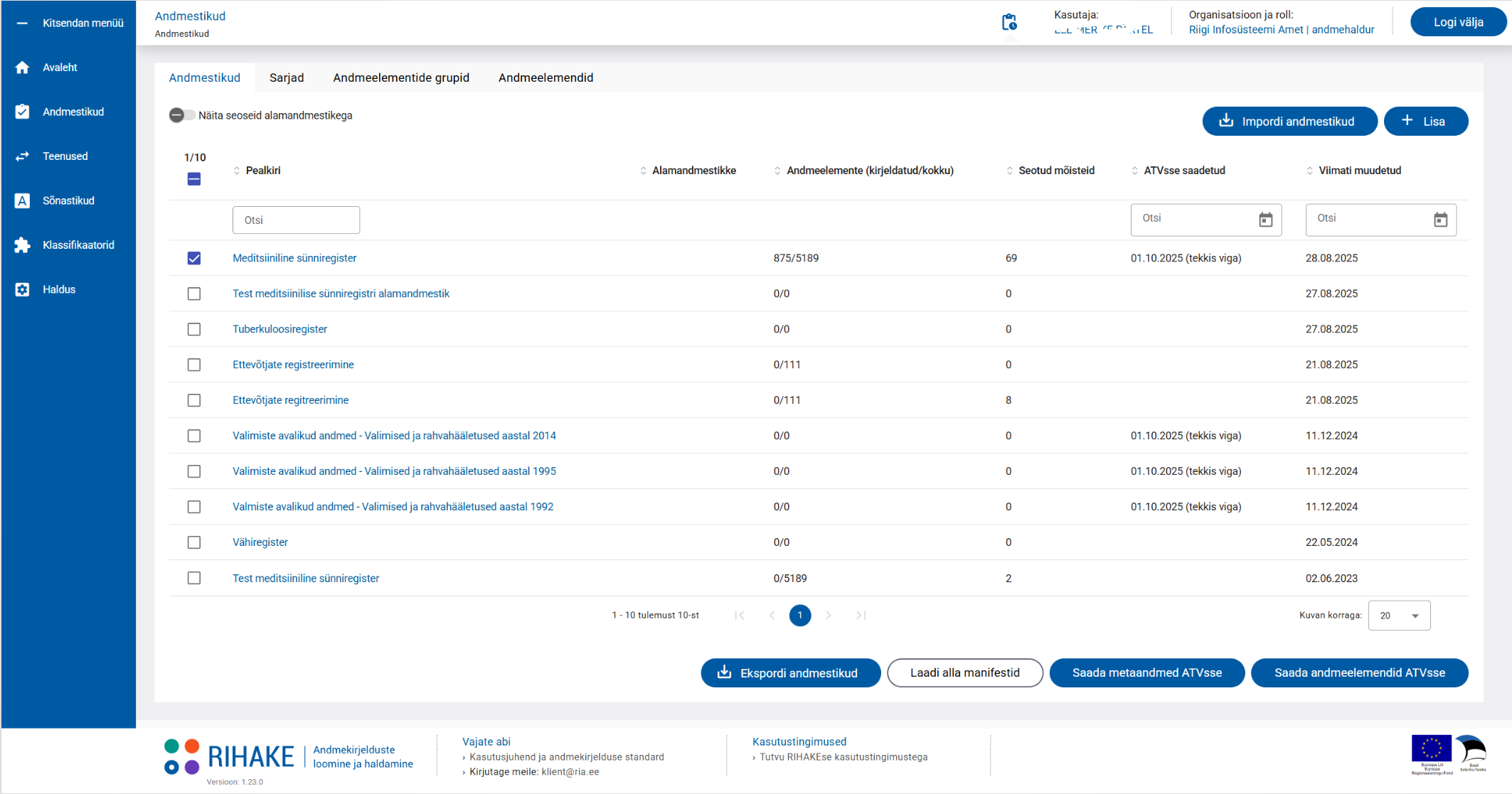Image resolution: width=1512 pixels, height=794 pixels.
Task: Check the Tuberkuloosiregister row checkbox
Action: pos(194,329)
